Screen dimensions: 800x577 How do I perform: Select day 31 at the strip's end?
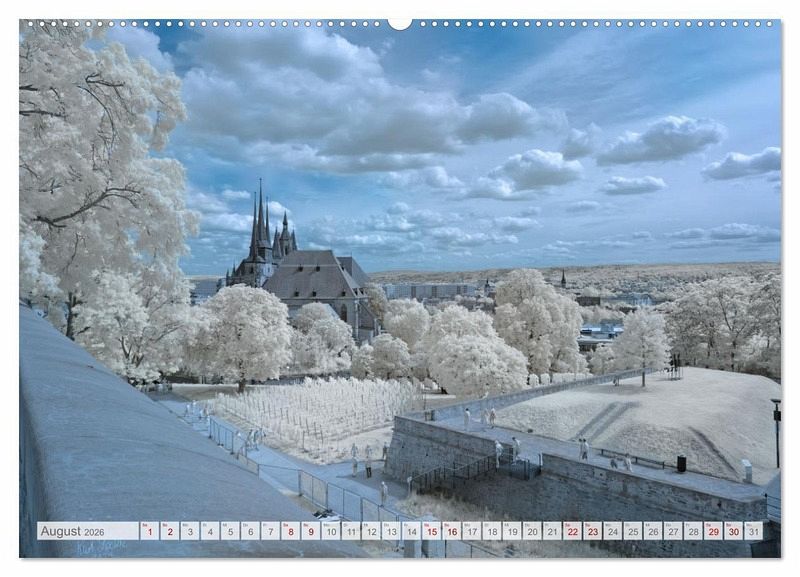point(753,531)
